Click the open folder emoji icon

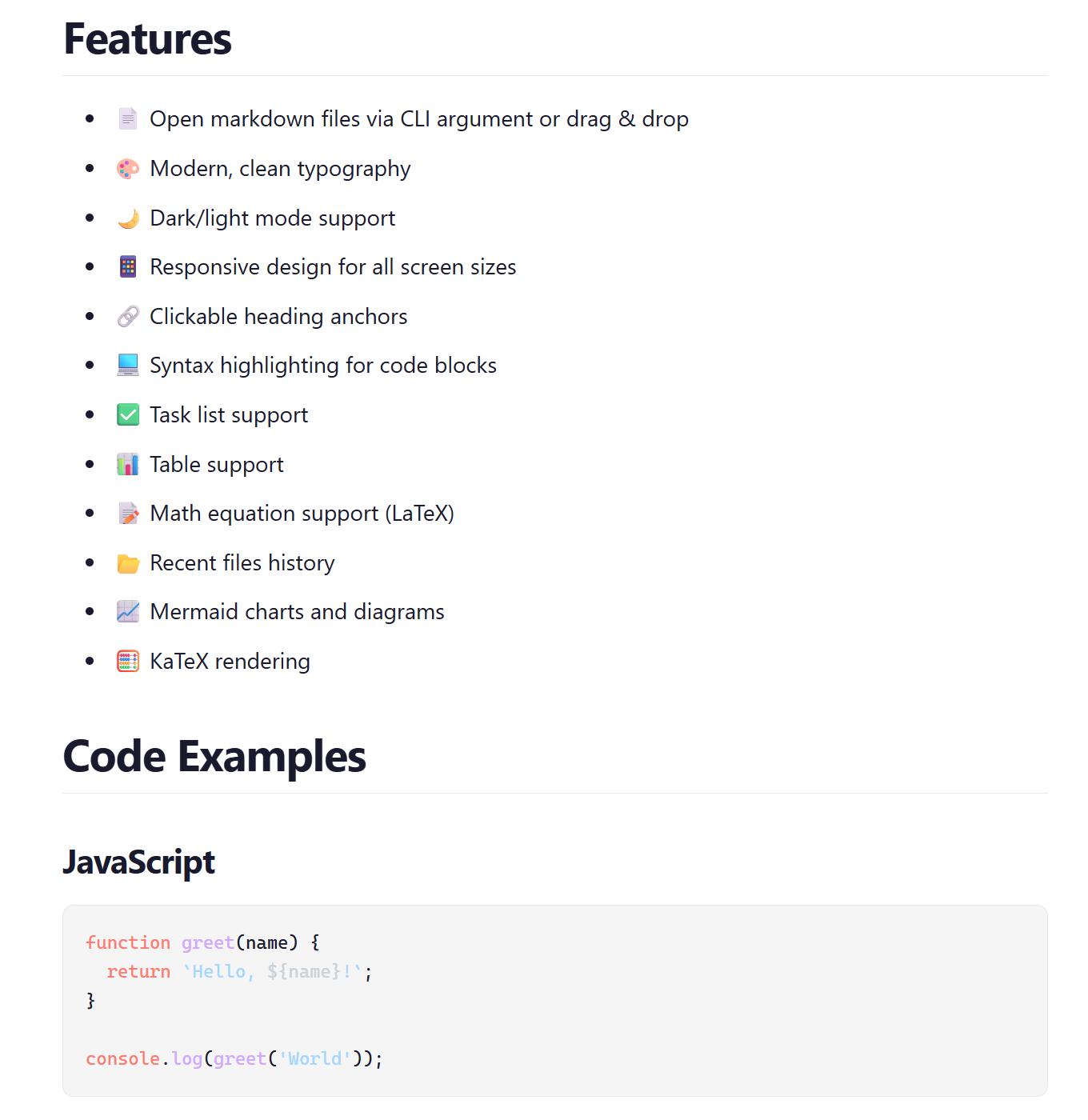click(x=128, y=563)
